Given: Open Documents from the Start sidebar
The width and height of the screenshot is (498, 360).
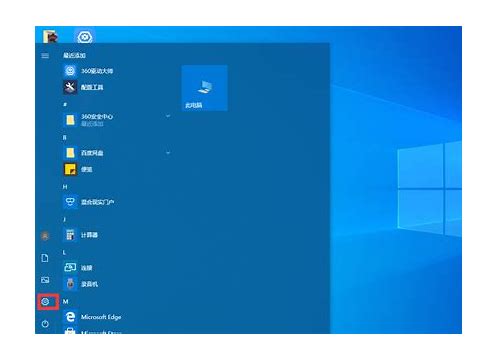Looking at the screenshot, I should [x=45, y=258].
